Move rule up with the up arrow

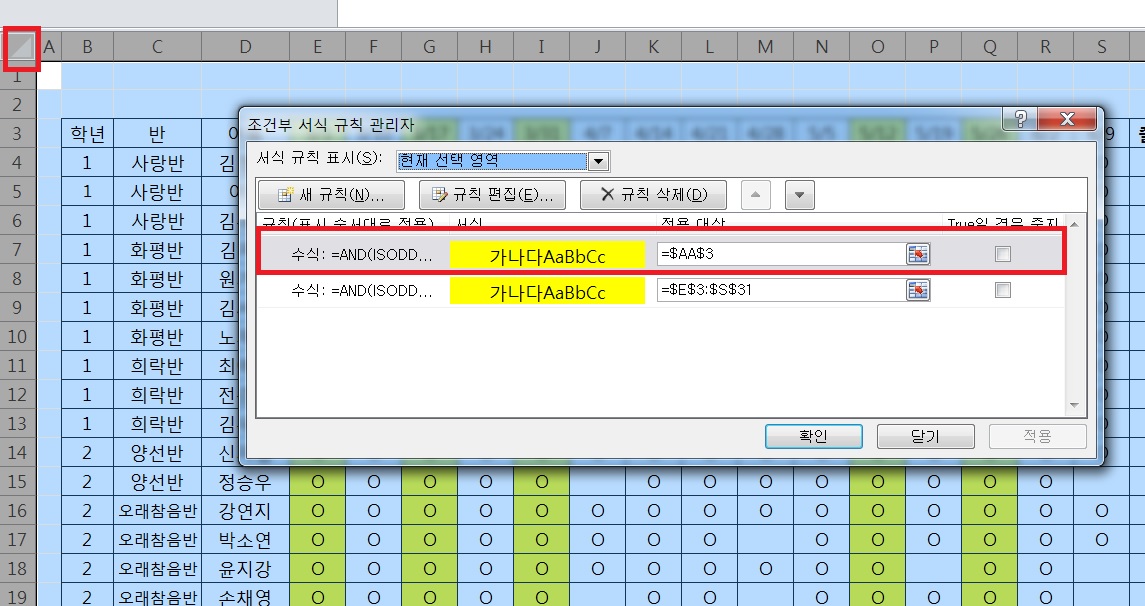tap(755, 195)
